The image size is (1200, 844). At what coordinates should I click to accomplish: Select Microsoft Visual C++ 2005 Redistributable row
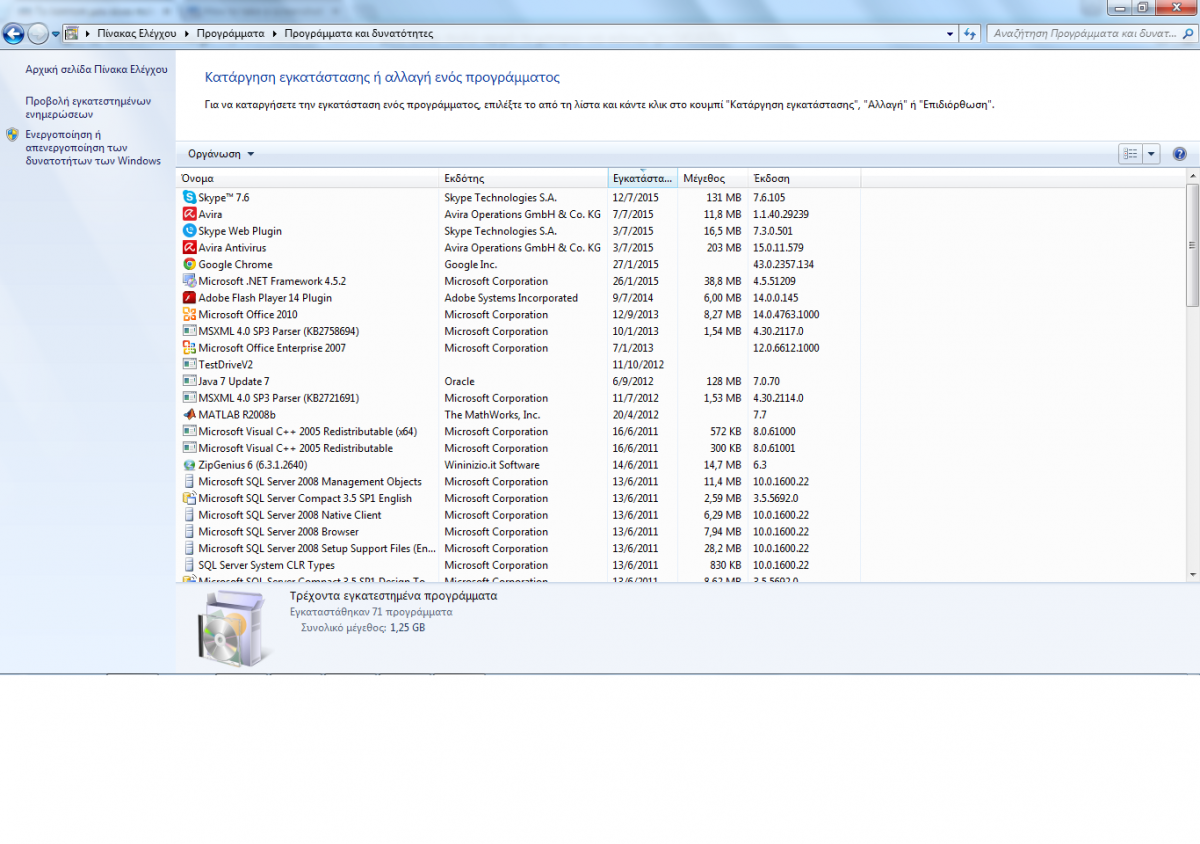coord(518,448)
